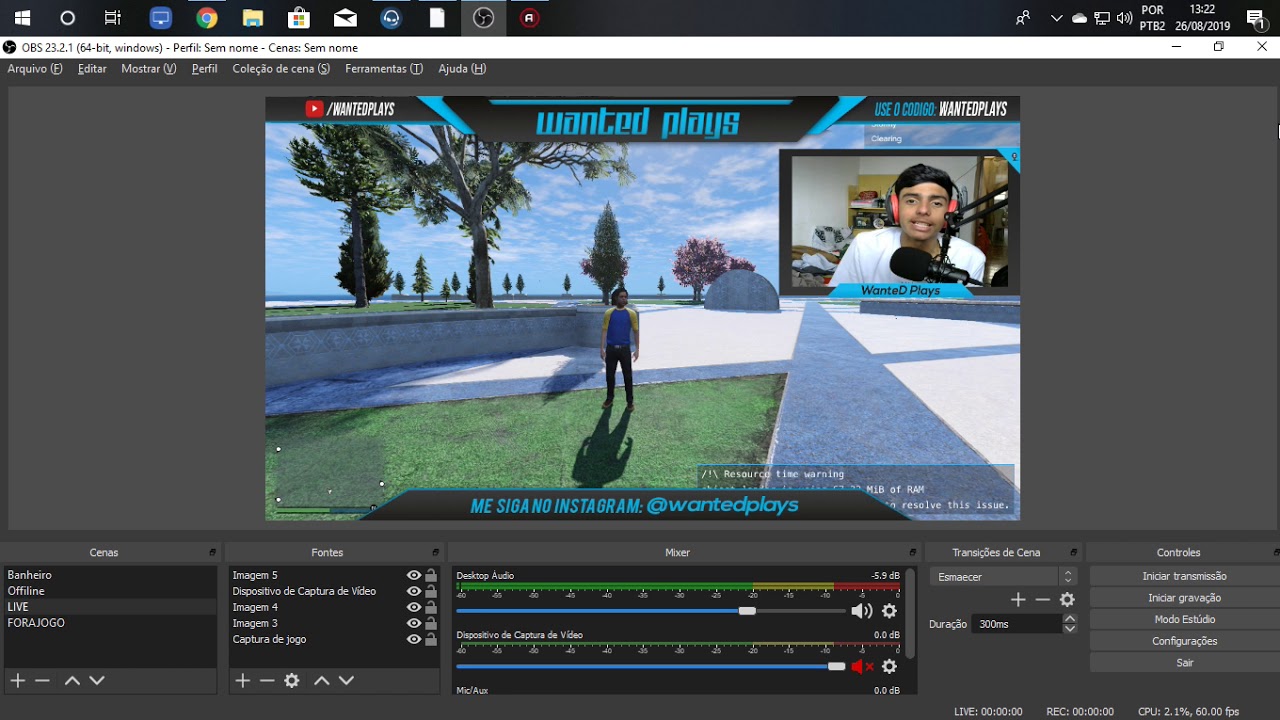Undock the Mixer panel

click(x=912, y=552)
